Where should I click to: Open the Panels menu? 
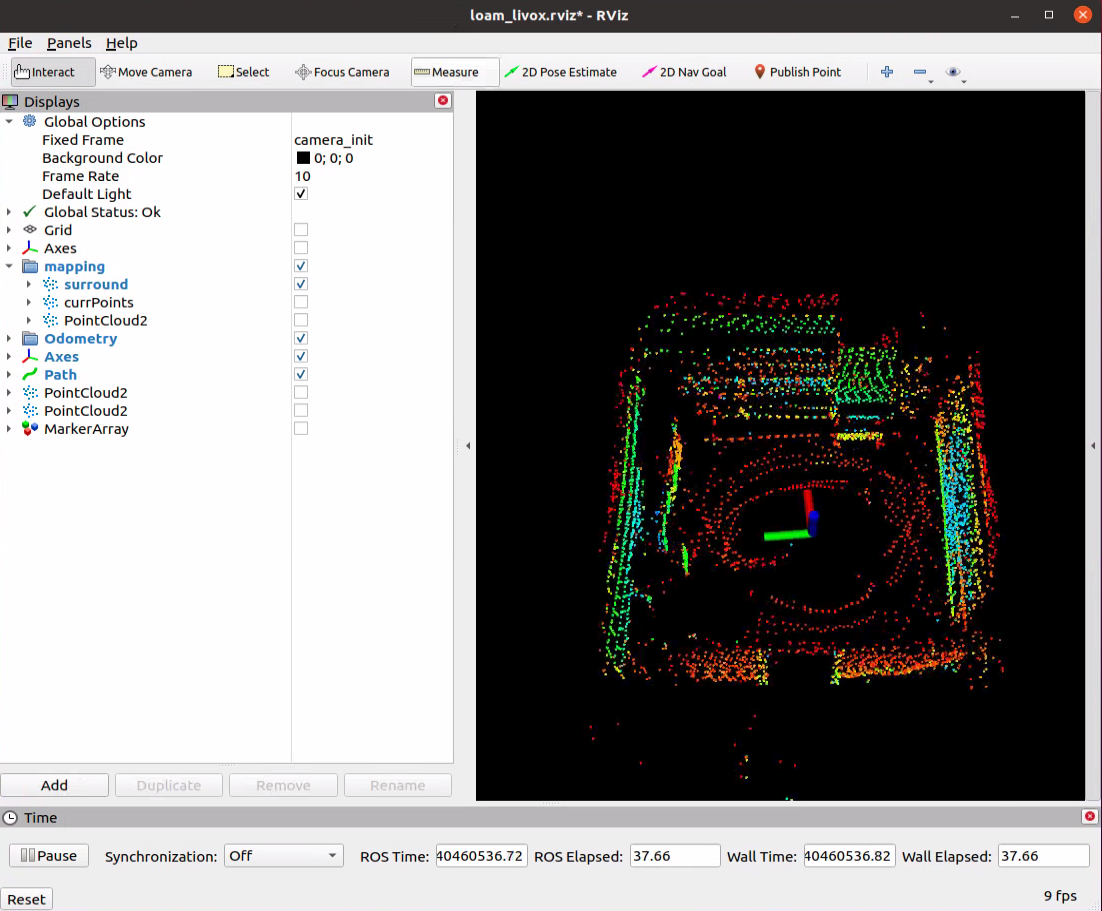coord(69,43)
